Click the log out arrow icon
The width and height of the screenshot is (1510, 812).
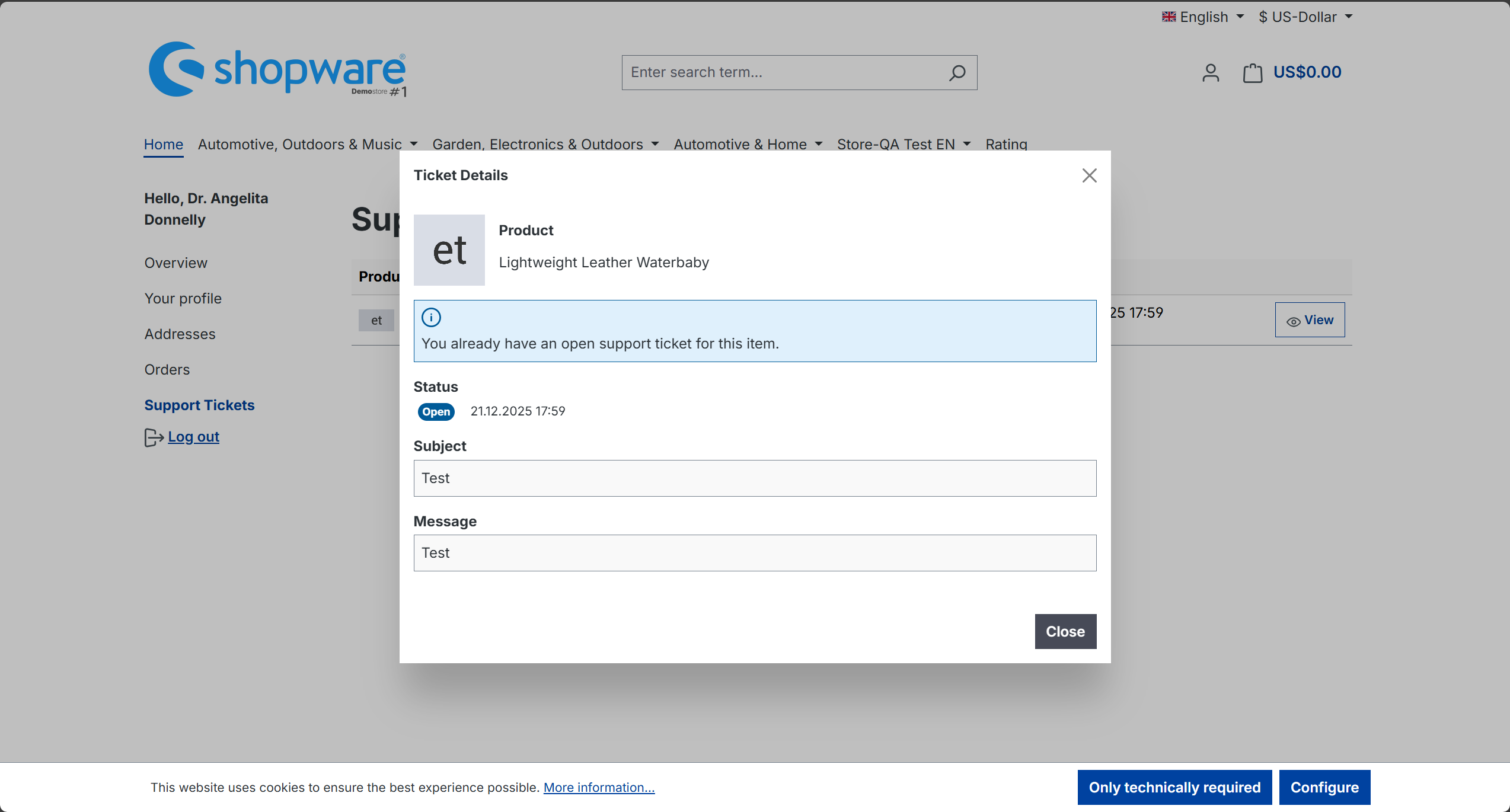pos(154,437)
